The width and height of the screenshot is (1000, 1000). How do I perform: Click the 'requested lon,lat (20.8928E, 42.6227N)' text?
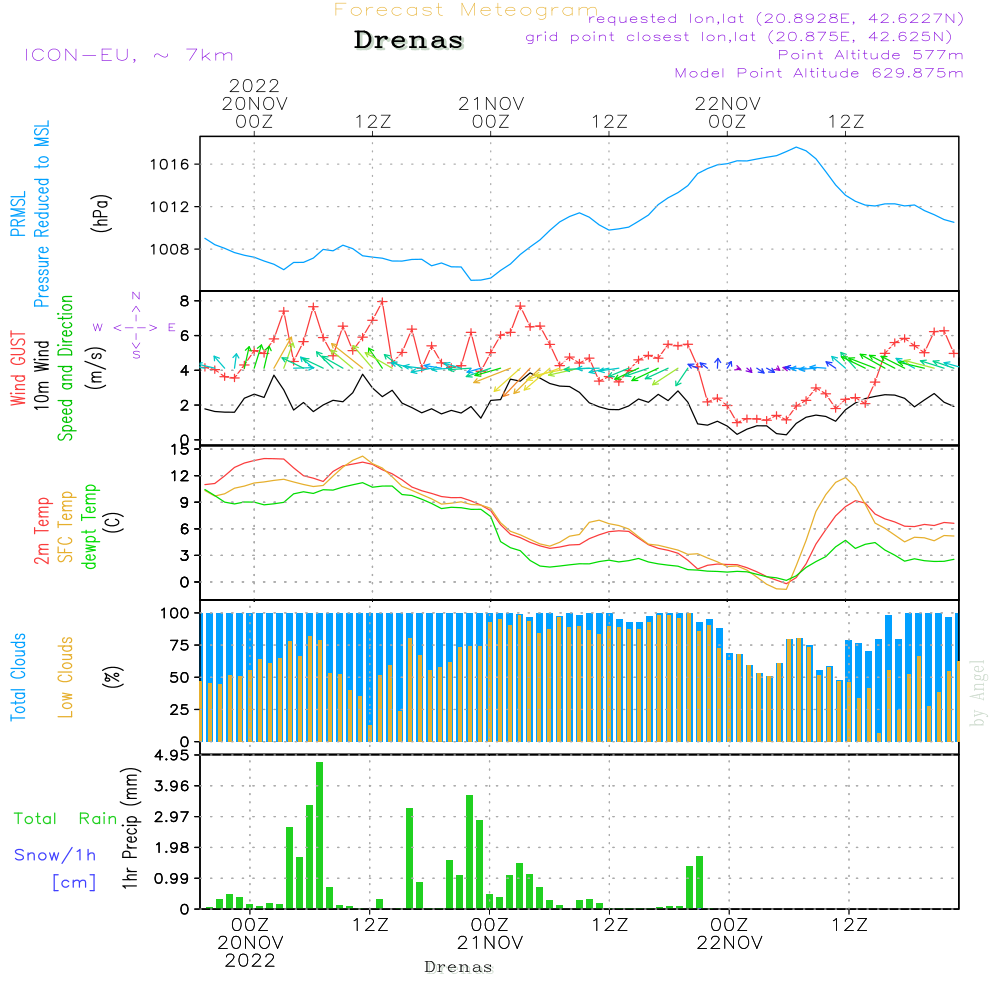coord(776,18)
